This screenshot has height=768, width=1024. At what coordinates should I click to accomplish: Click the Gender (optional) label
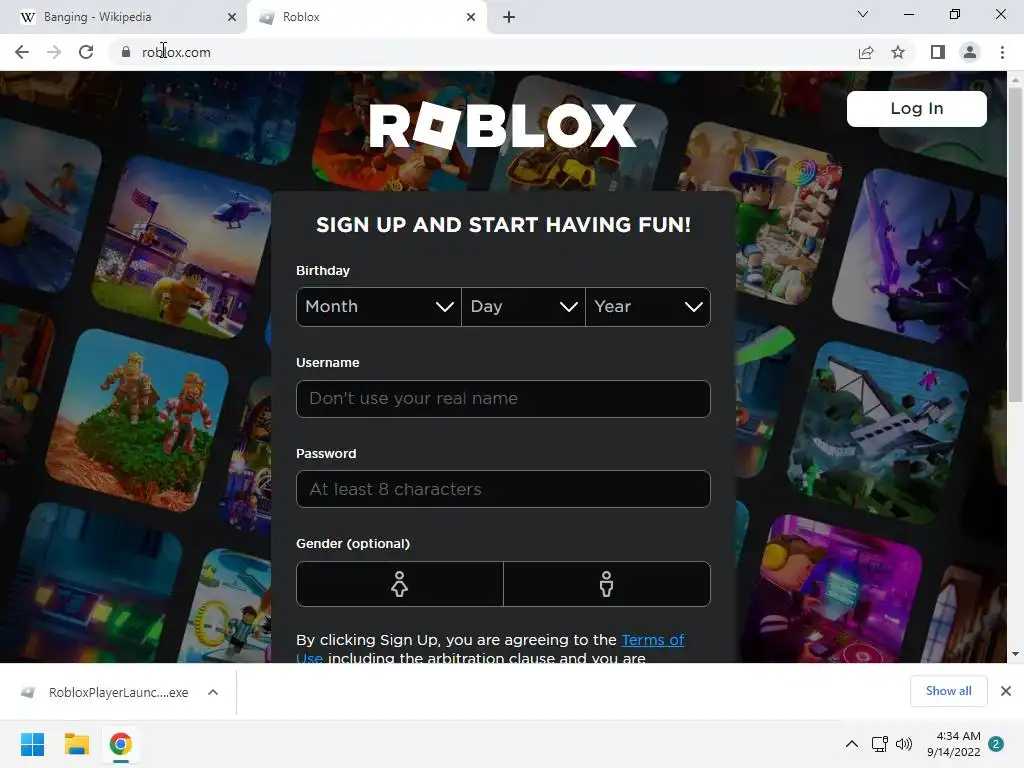(353, 543)
